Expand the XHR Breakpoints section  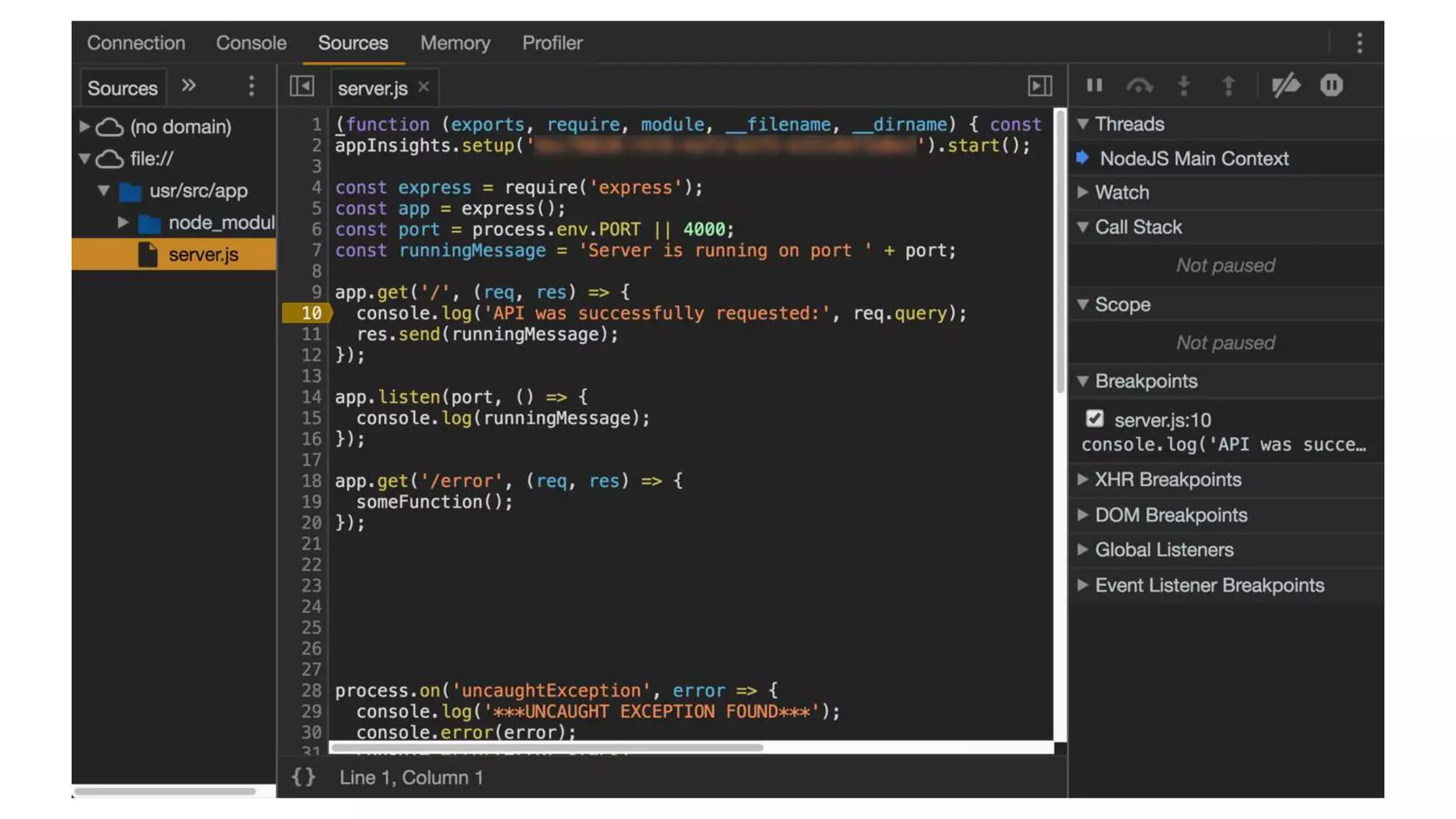pyautogui.click(x=1167, y=479)
